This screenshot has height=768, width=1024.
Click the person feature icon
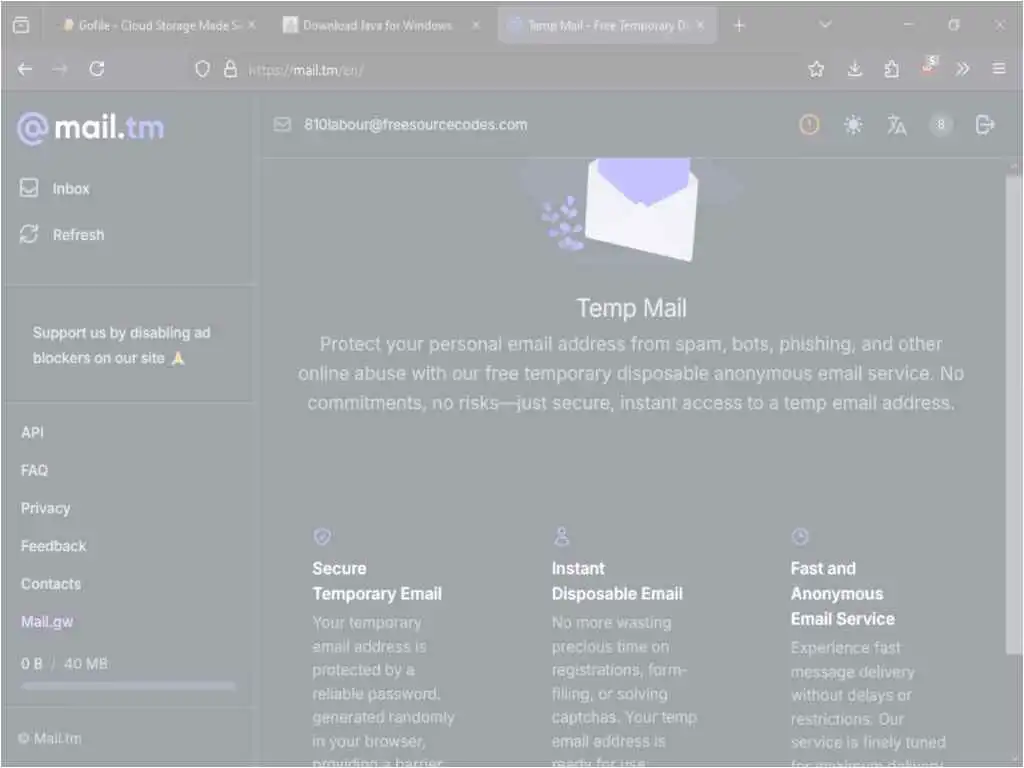pos(562,537)
